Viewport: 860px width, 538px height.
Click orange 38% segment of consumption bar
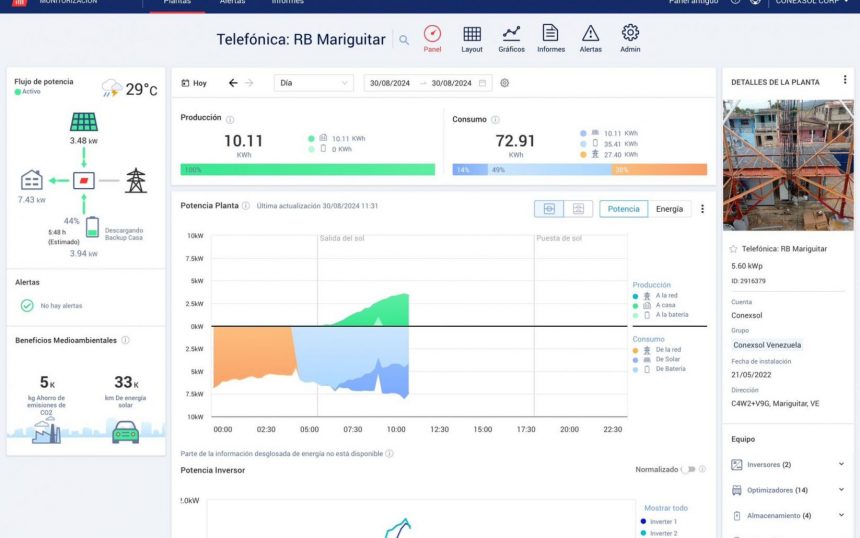coord(659,170)
